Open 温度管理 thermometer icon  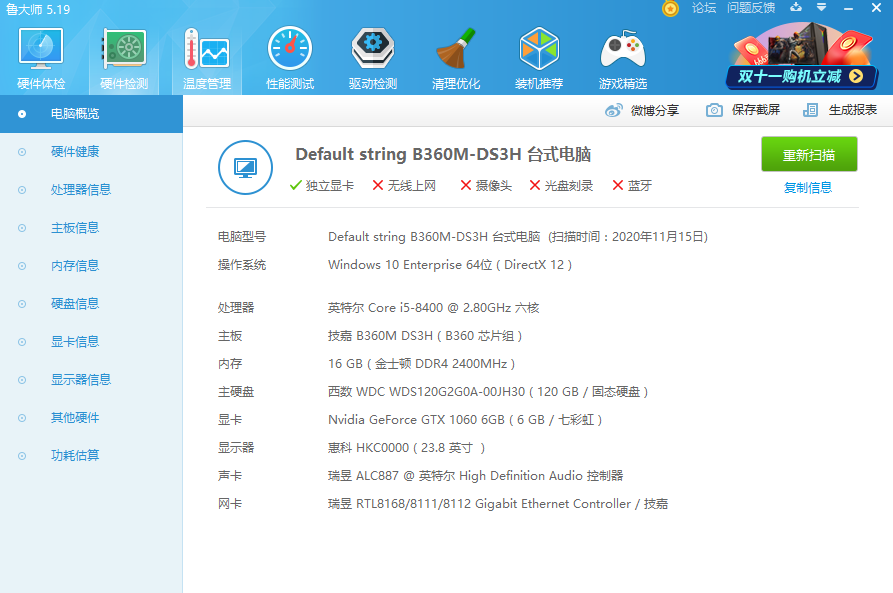point(207,48)
